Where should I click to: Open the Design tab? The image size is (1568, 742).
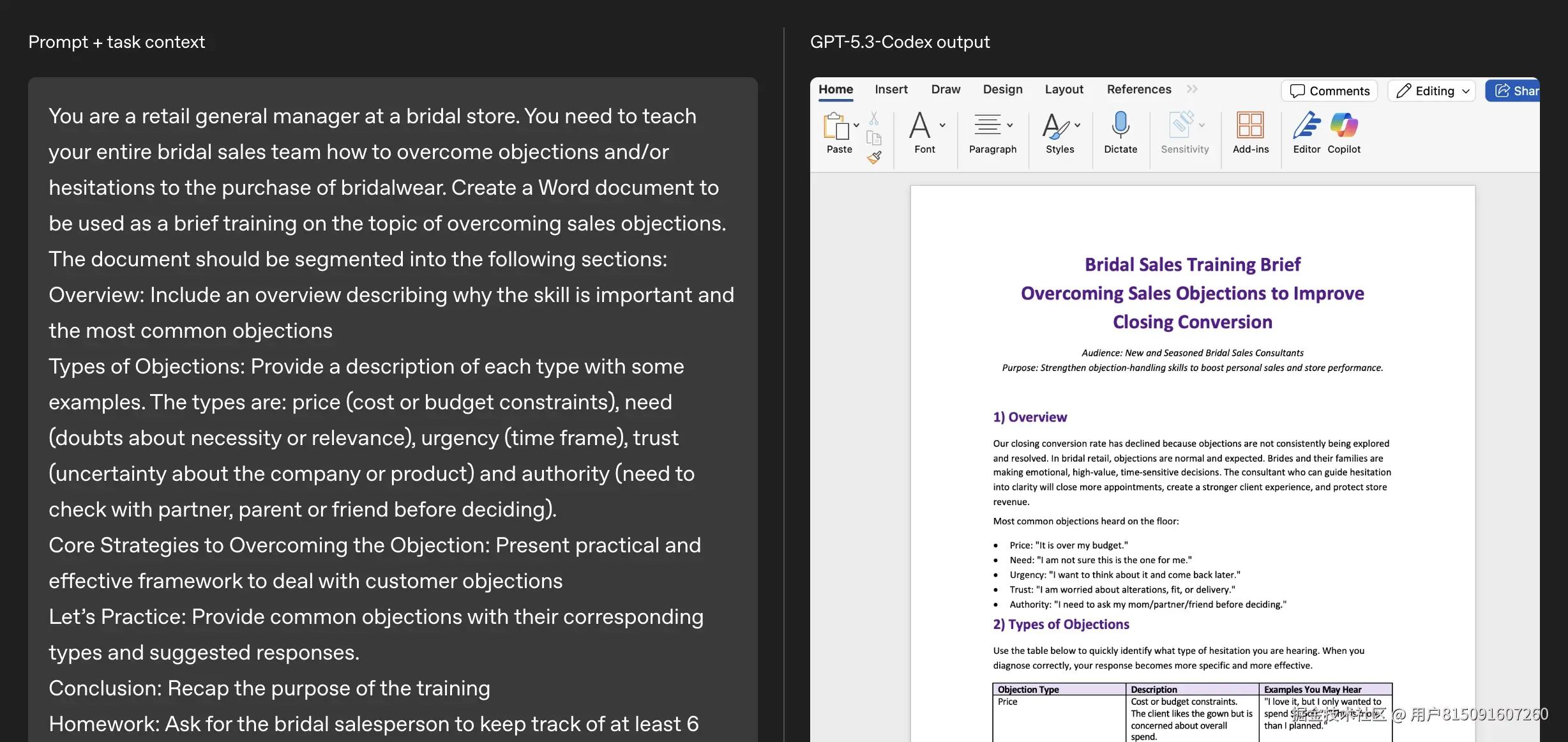coord(1002,89)
